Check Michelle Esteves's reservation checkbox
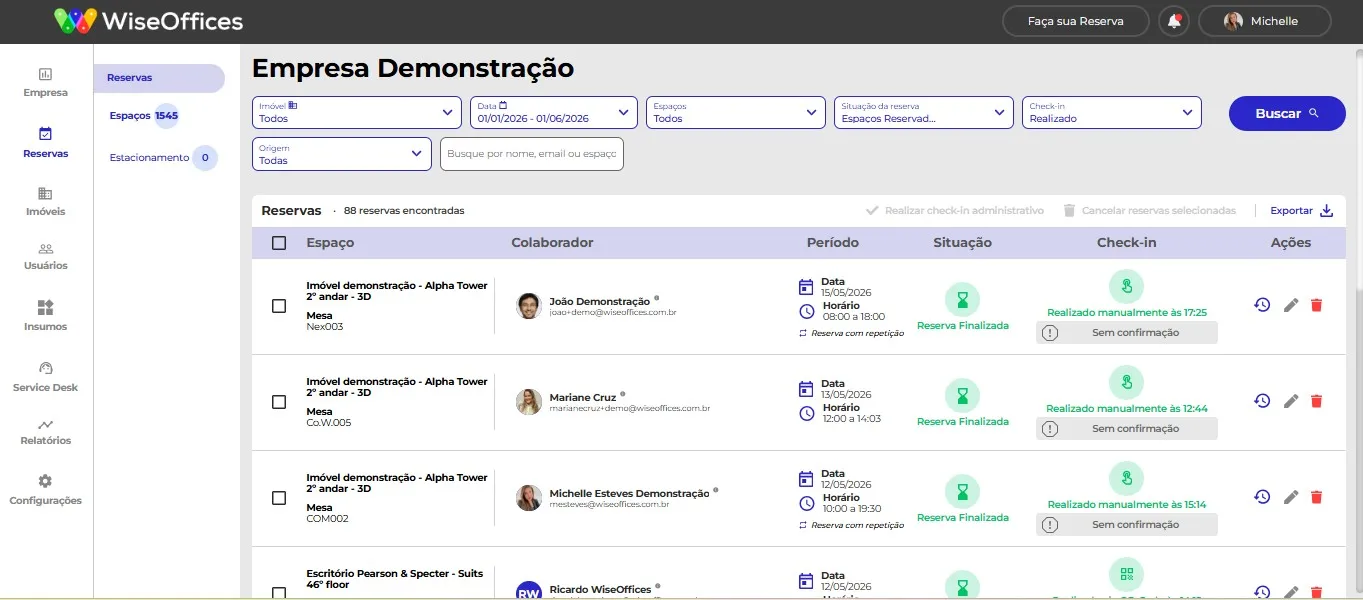 tap(279, 498)
